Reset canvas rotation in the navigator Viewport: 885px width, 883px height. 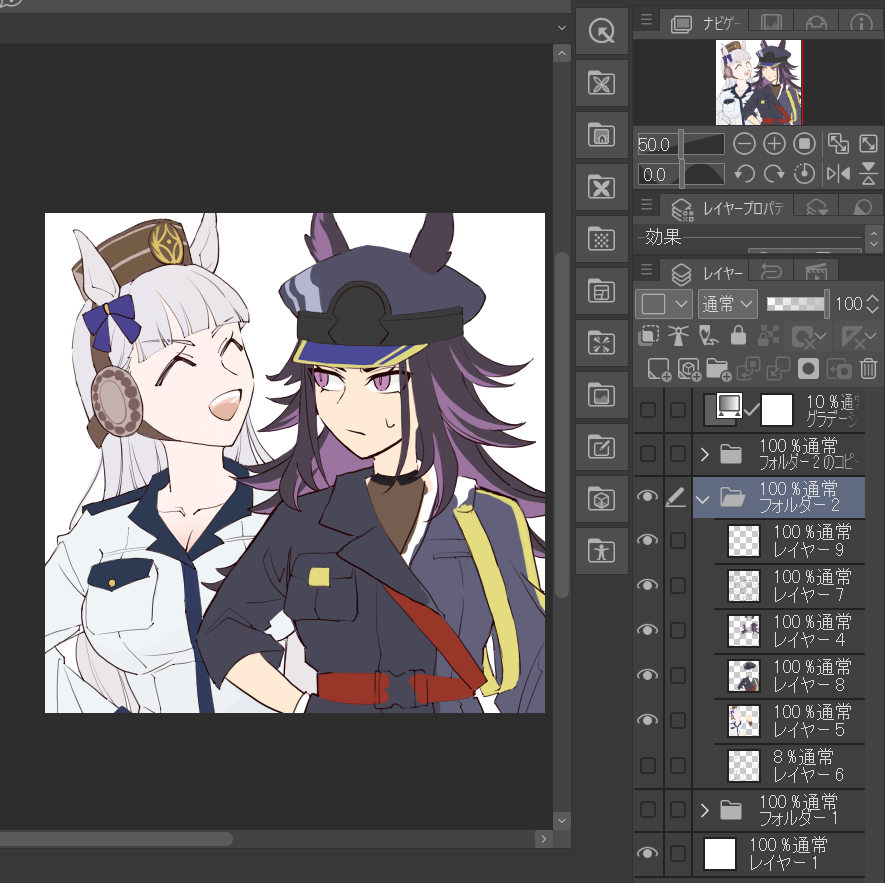804,174
